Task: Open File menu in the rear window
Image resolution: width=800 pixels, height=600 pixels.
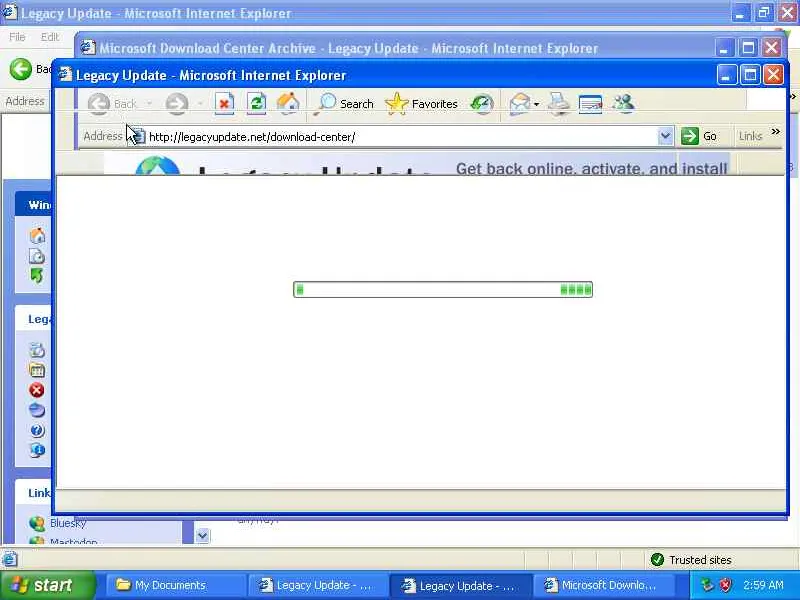Action: coord(17,37)
